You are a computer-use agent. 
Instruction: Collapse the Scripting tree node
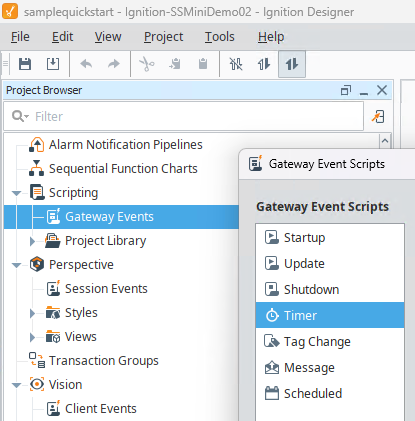[16, 193]
